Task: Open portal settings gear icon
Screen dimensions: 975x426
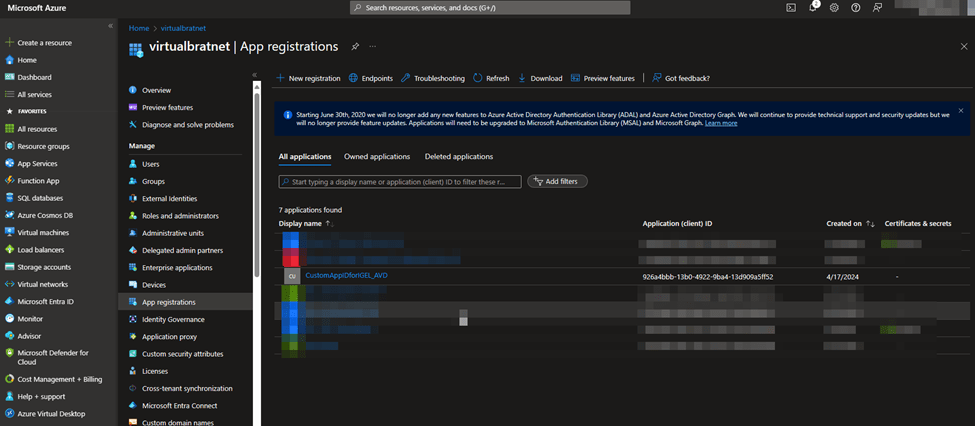Action: tap(834, 7)
